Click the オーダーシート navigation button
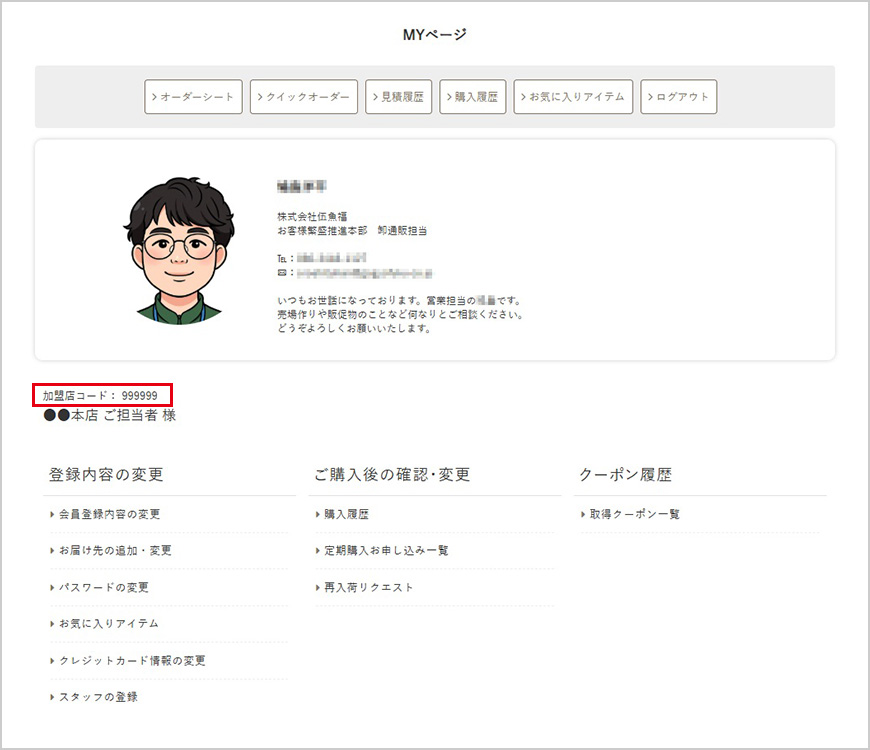Image resolution: width=870 pixels, height=750 pixels. coord(193,97)
